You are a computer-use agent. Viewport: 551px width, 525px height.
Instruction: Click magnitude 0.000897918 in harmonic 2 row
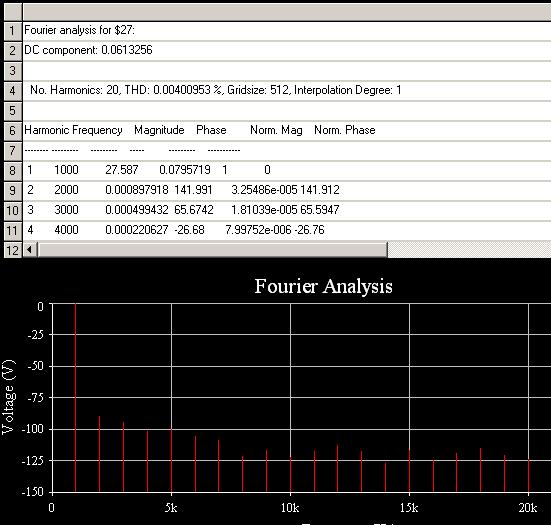(x=137, y=190)
